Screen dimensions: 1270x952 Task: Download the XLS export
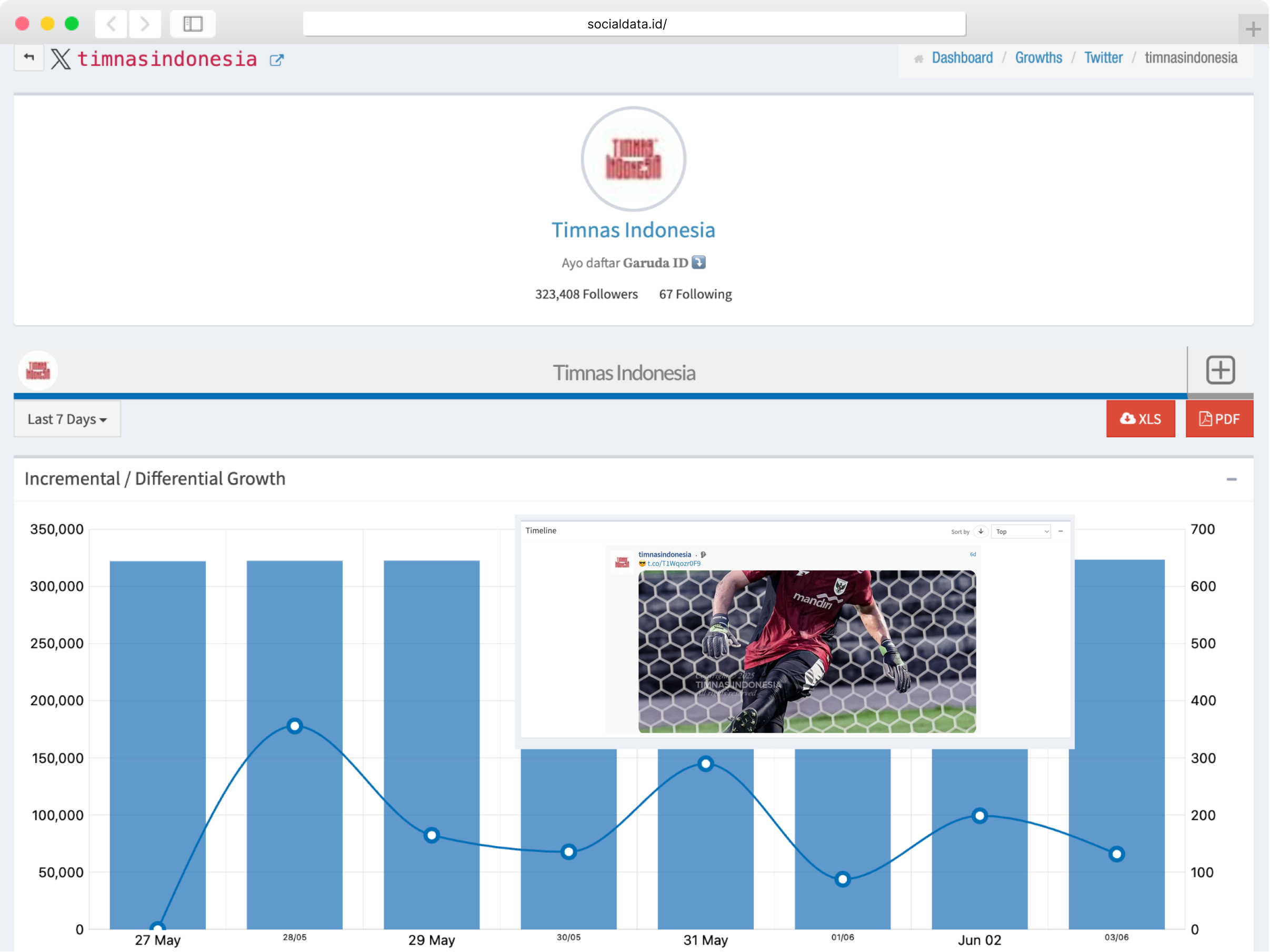(x=1140, y=418)
